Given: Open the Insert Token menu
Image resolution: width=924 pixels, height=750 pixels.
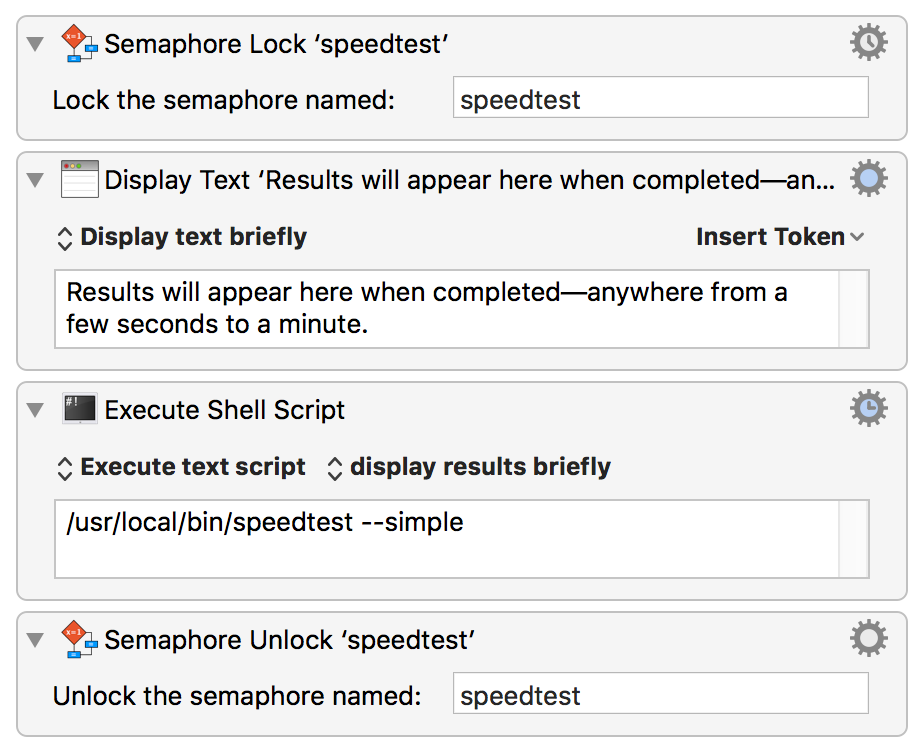Looking at the screenshot, I should (x=780, y=237).
